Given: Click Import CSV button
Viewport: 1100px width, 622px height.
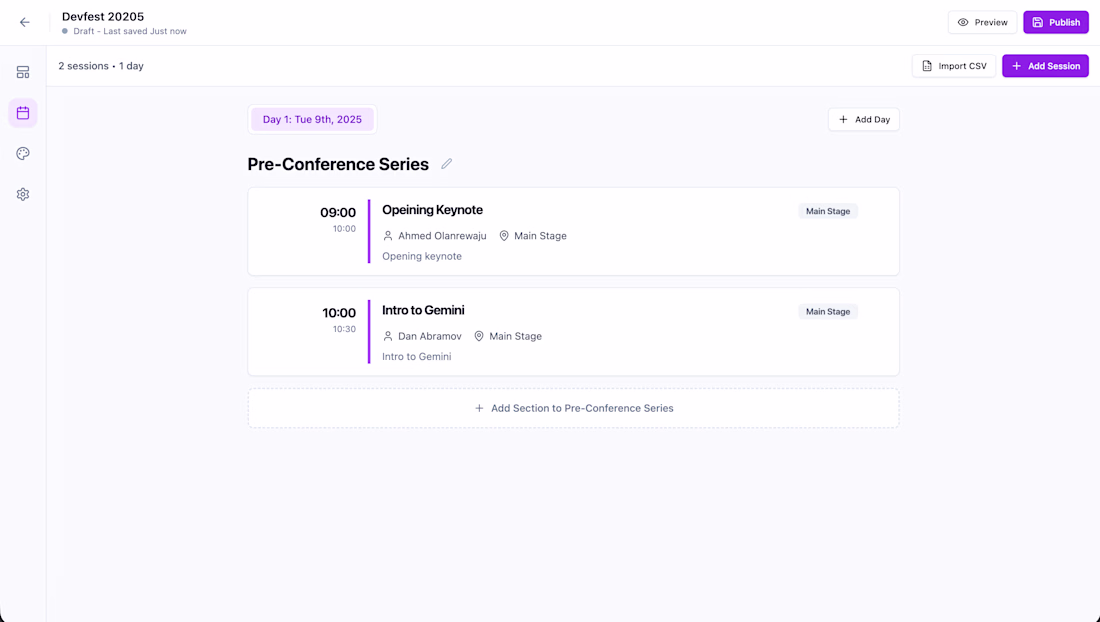Looking at the screenshot, I should coord(954,66).
